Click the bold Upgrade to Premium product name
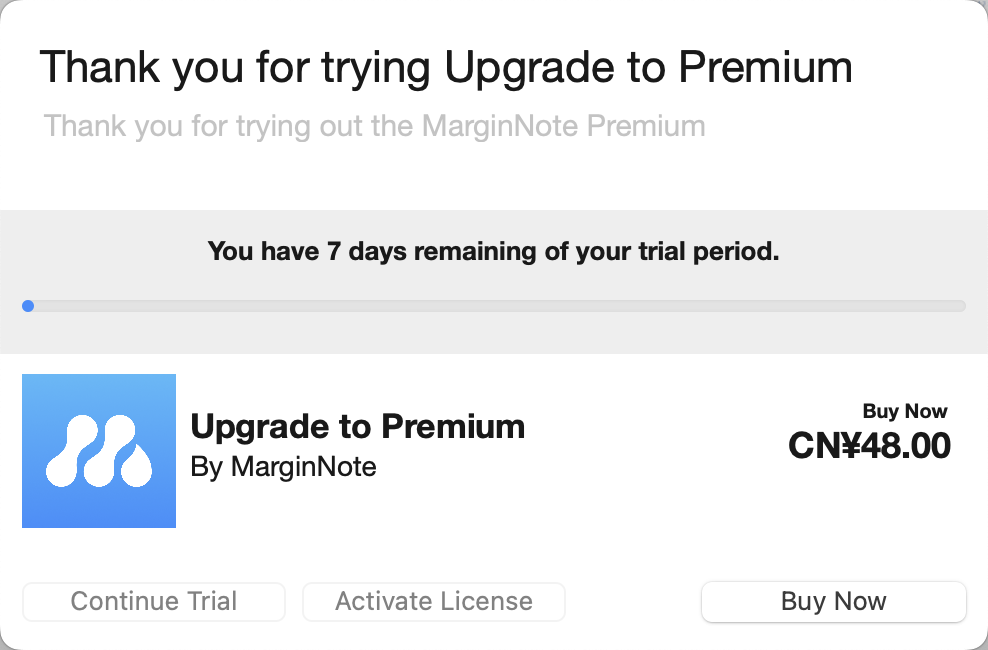This screenshot has width=988, height=650. (x=357, y=427)
